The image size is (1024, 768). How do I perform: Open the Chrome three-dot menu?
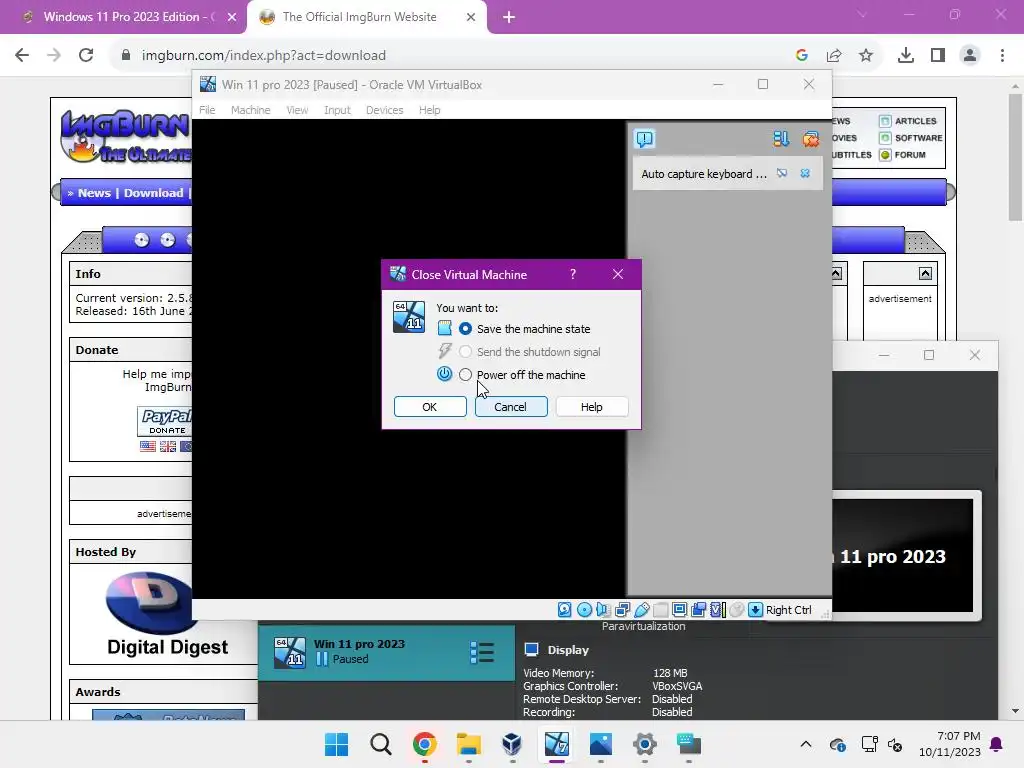coord(1002,55)
